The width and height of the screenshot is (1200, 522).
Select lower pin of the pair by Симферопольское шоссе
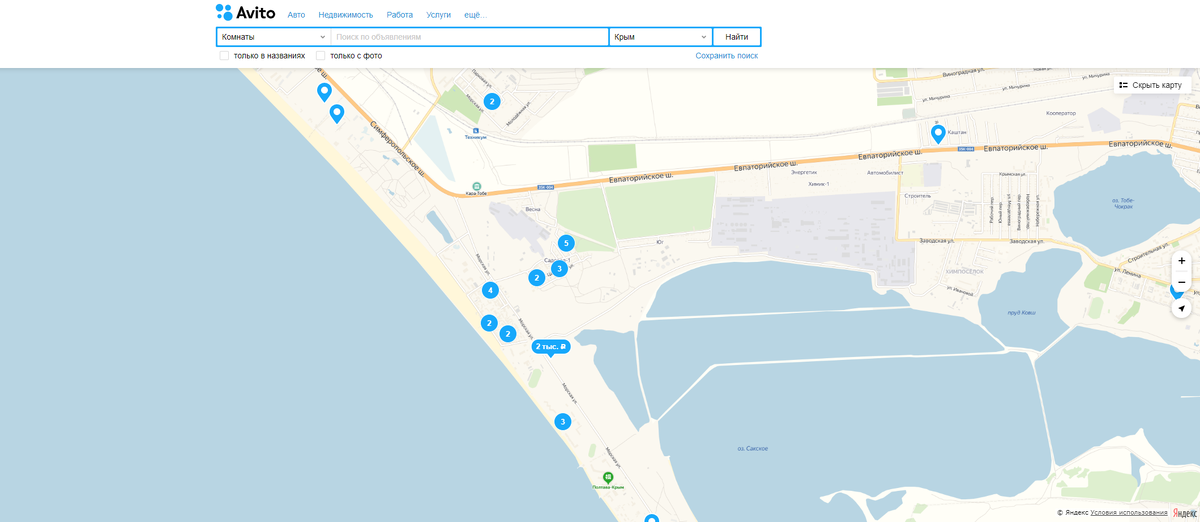337,113
